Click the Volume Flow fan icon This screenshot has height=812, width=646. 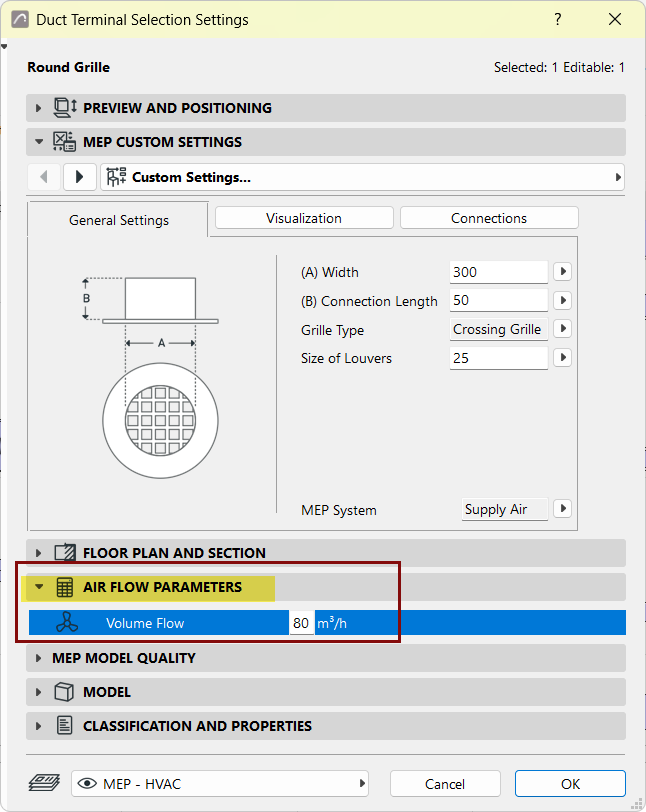[67, 622]
